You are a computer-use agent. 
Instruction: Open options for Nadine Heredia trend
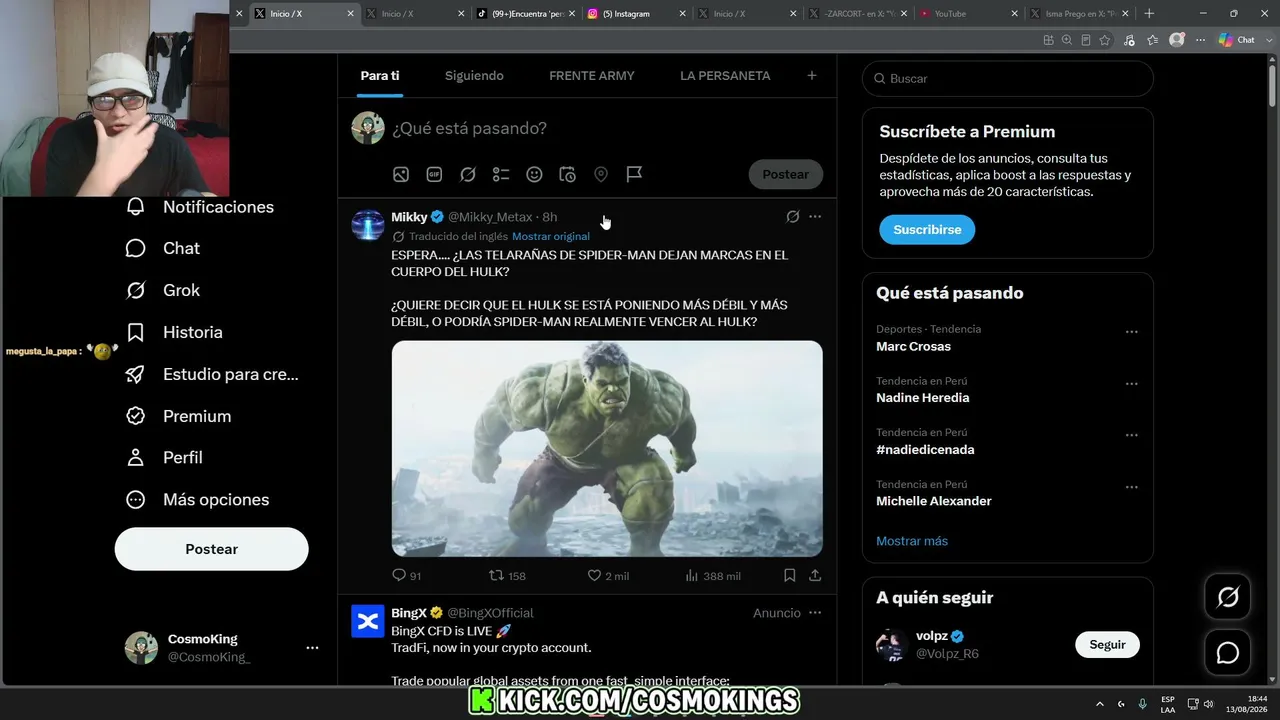coord(1132,384)
